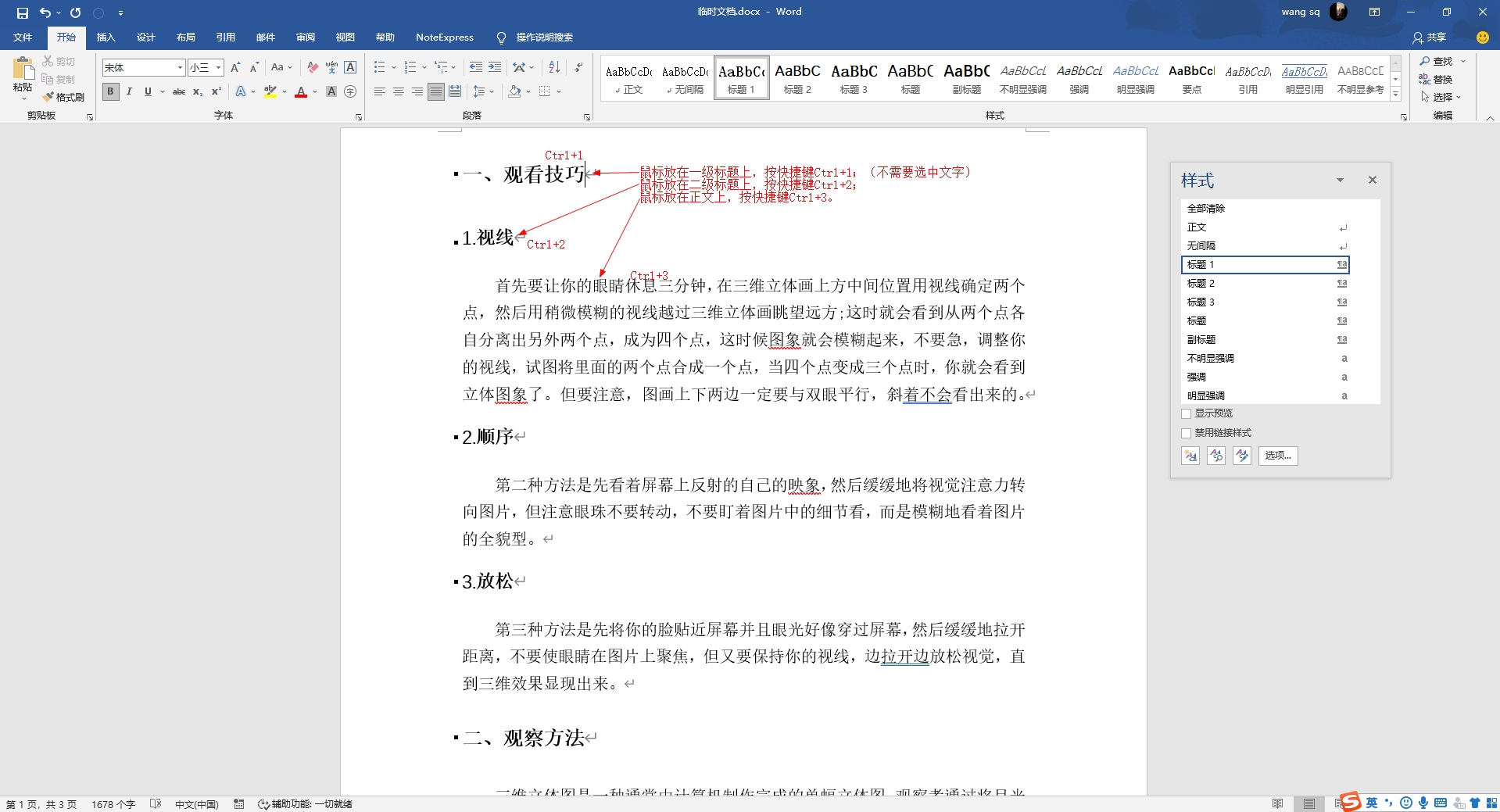This screenshot has height=812, width=1500.
Task: Open the 文件 menu
Action: (23, 37)
